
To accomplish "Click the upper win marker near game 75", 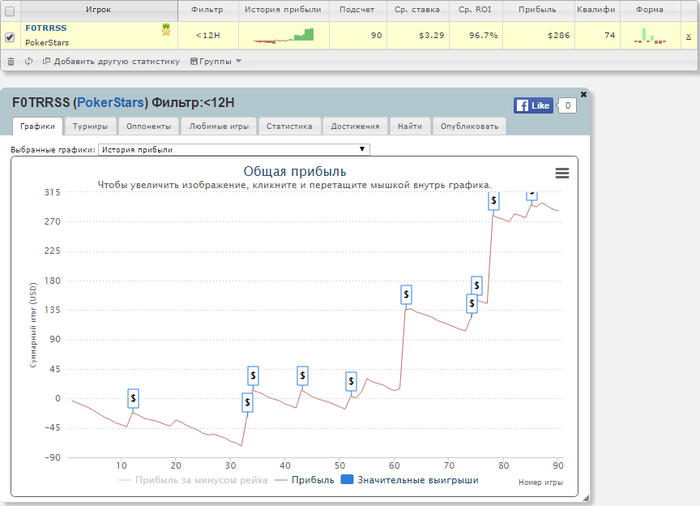I will [477, 285].
